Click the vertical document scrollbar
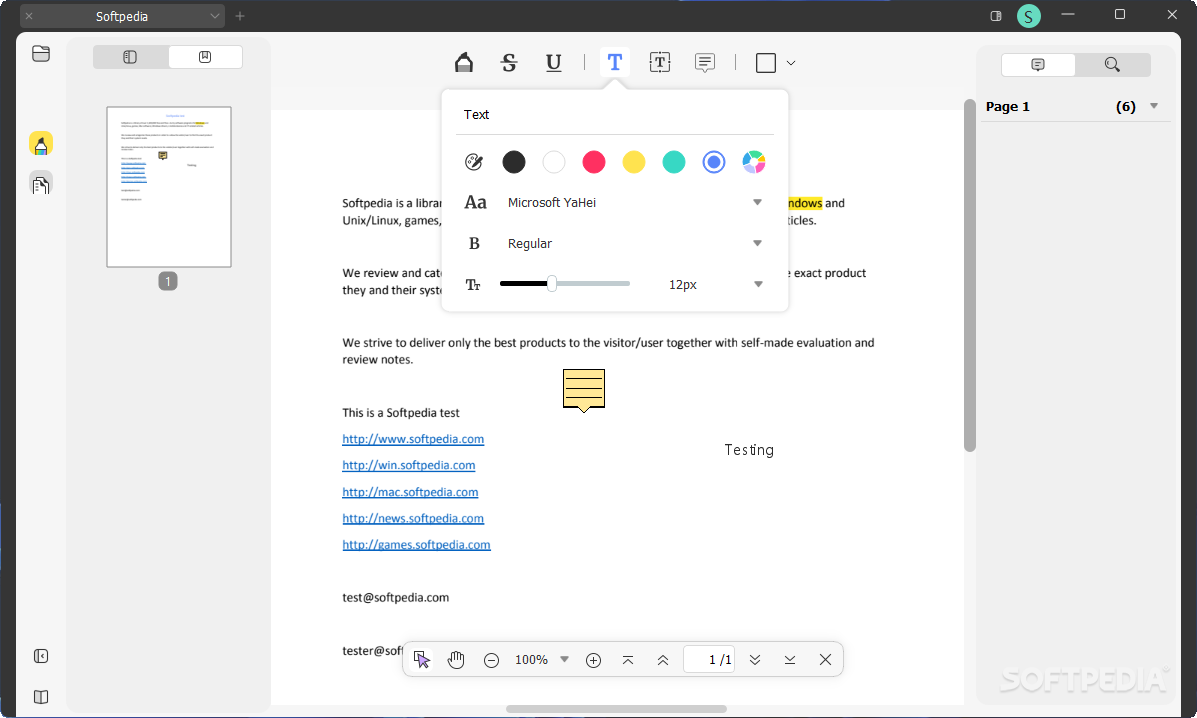The width and height of the screenshot is (1197, 718). [970, 275]
